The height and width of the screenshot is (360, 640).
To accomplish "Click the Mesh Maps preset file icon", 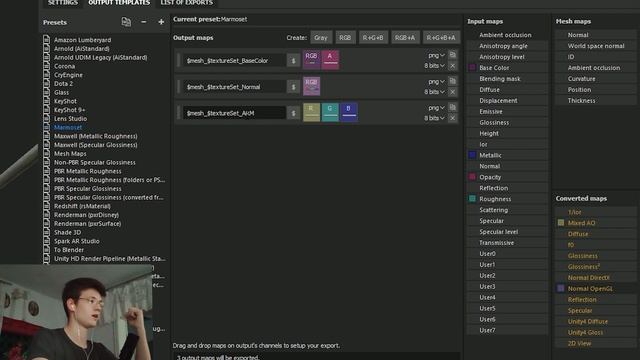I will tap(47, 153).
